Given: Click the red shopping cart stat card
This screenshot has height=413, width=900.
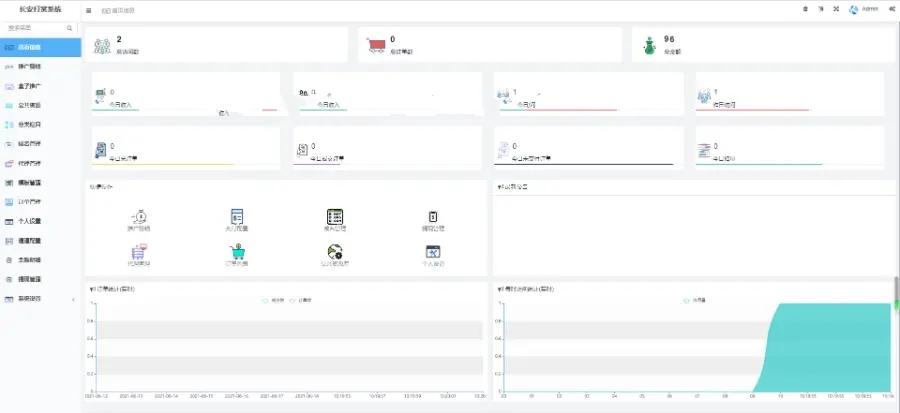Looking at the screenshot, I should pos(490,45).
